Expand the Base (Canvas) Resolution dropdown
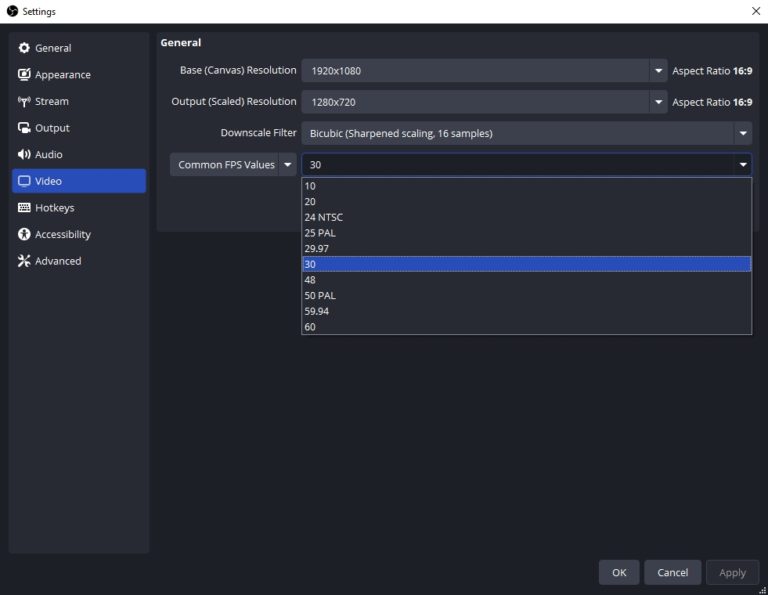This screenshot has height=595, width=768. (658, 71)
